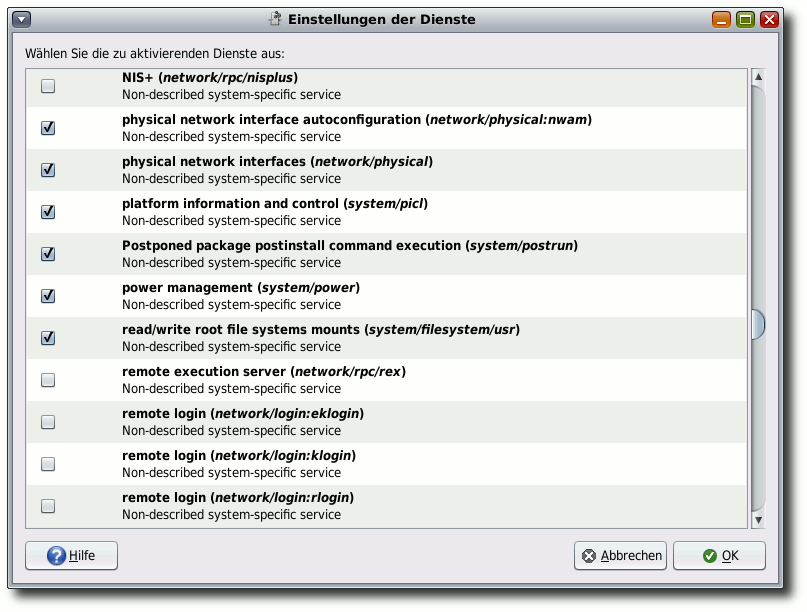The image size is (807, 612).
Task: Click the blue question mark Hilfe icon
Action: tap(56, 555)
